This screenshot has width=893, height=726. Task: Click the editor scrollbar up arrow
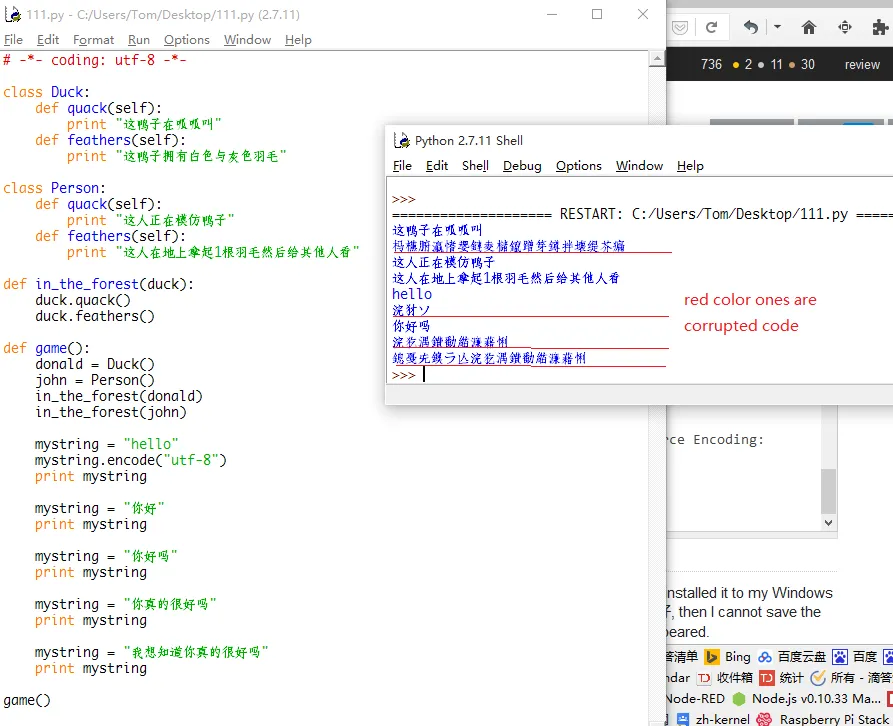[x=657, y=59]
